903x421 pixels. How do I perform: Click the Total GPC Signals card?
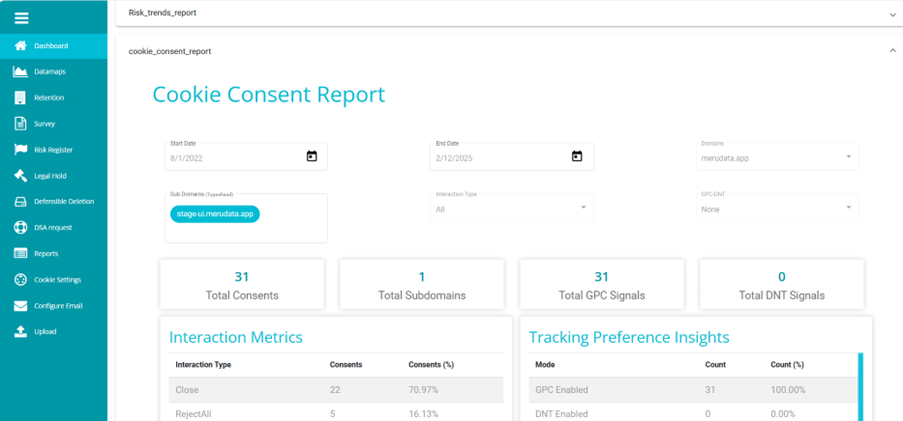pyautogui.click(x=602, y=284)
